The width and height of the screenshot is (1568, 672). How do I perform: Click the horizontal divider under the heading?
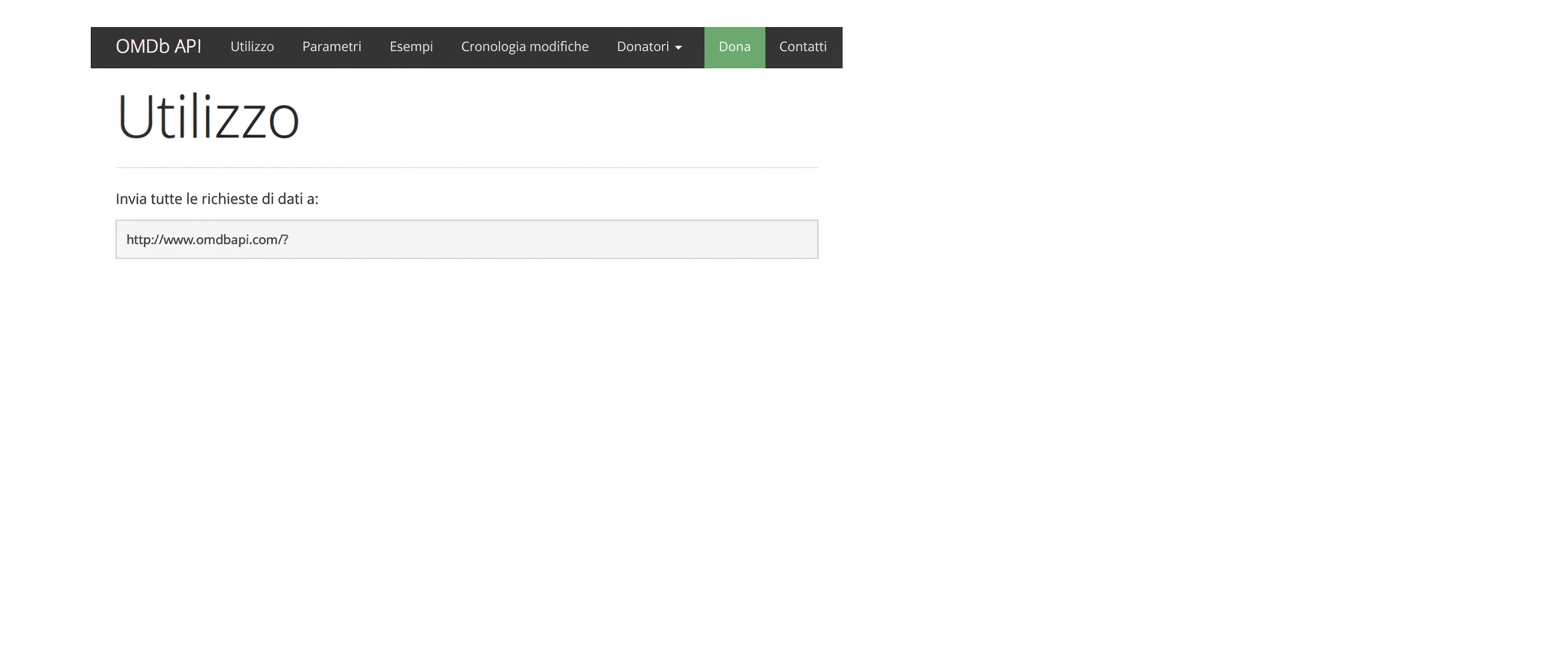[x=466, y=167]
